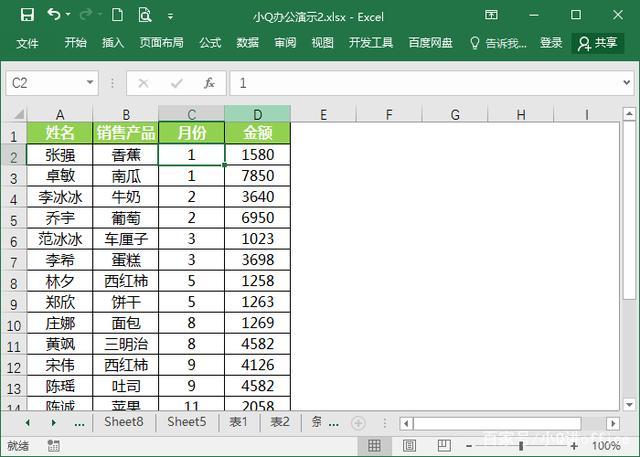Screen dimensions: 640x457
Task: Click the 共享 share button
Action: click(x=598, y=43)
